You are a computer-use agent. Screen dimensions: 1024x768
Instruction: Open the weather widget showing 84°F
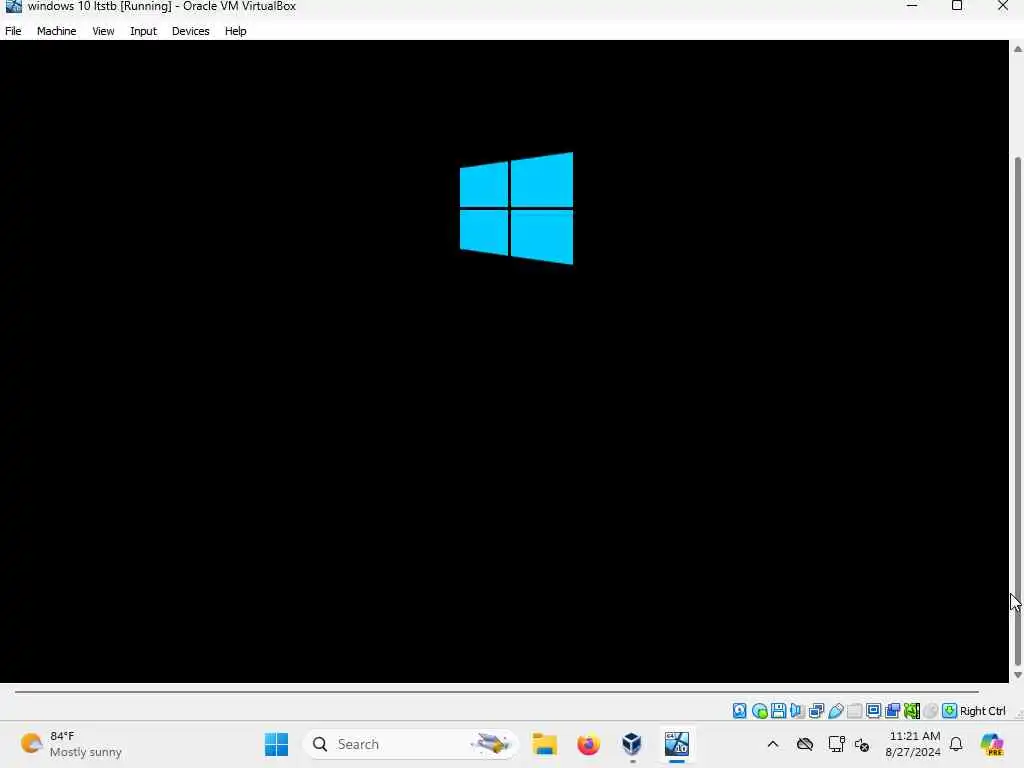point(71,744)
